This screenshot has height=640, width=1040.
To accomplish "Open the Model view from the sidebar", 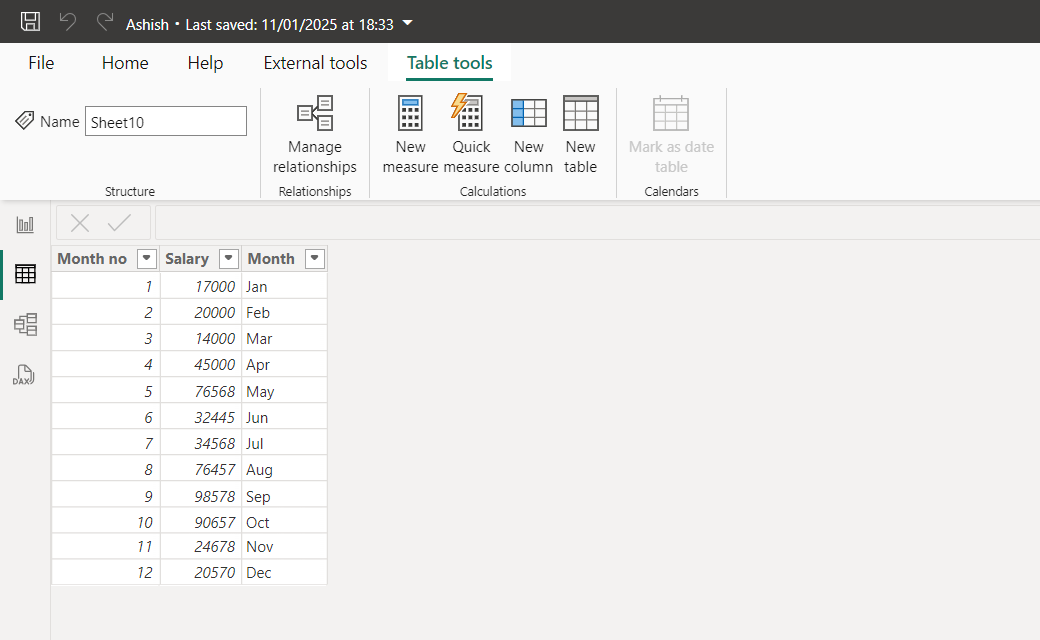I will 25,324.
